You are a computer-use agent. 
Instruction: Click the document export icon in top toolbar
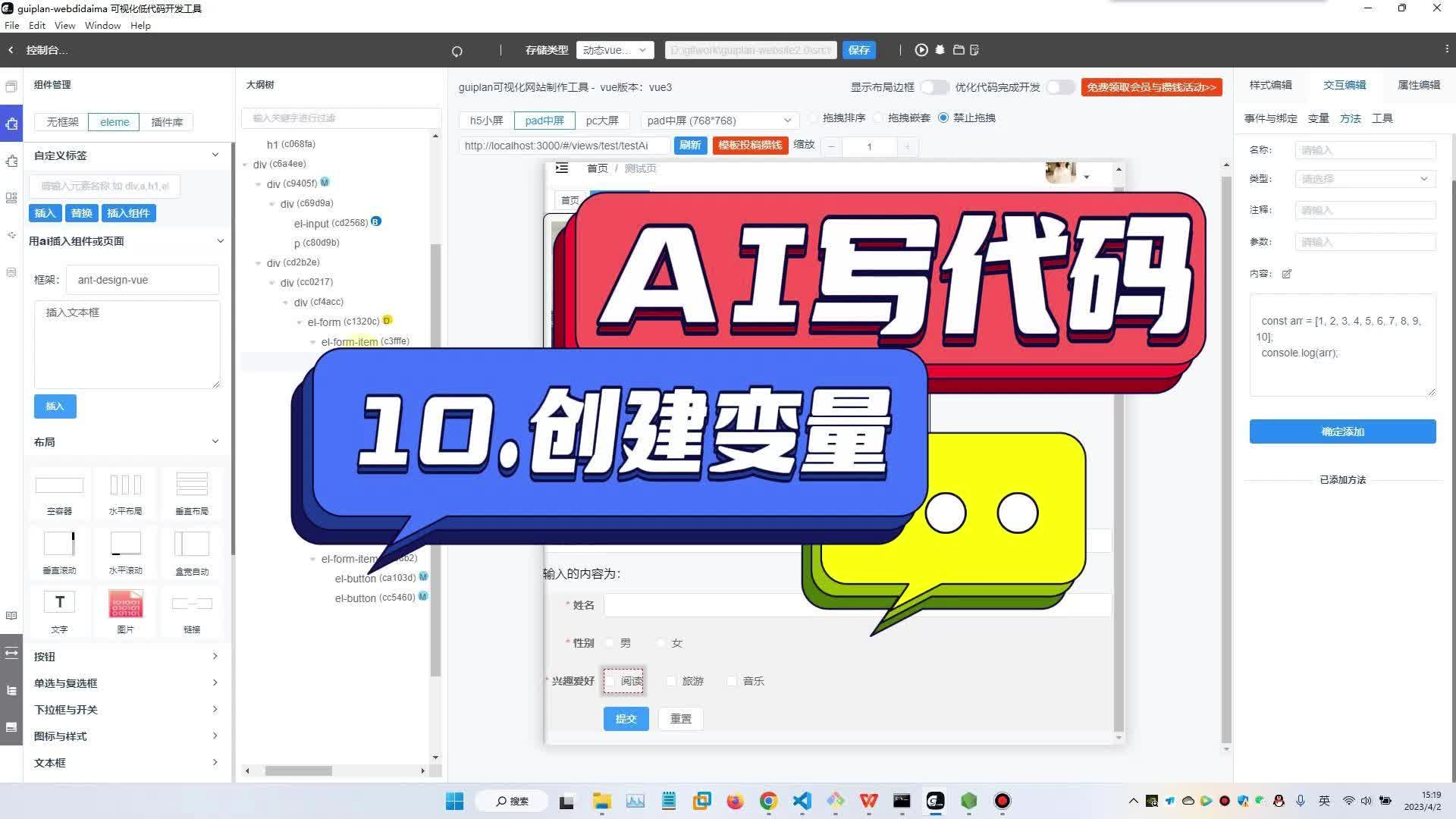[x=974, y=50]
